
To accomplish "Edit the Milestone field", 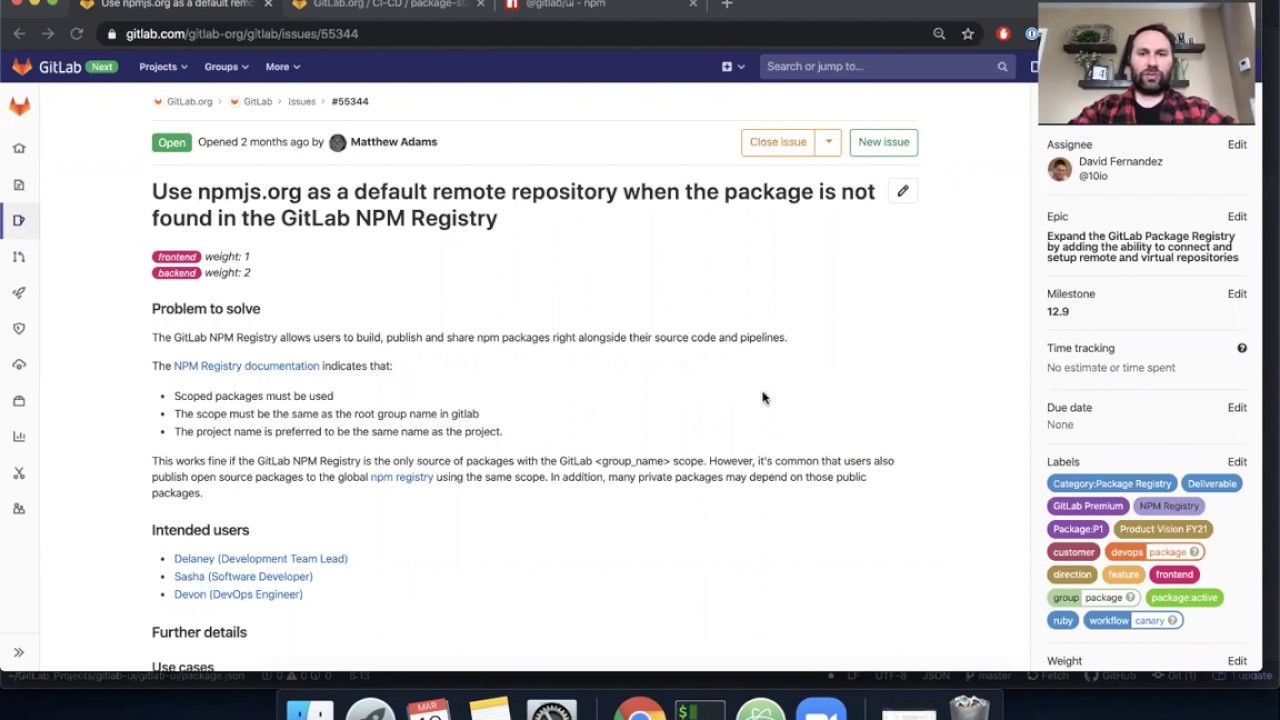I will (1237, 294).
